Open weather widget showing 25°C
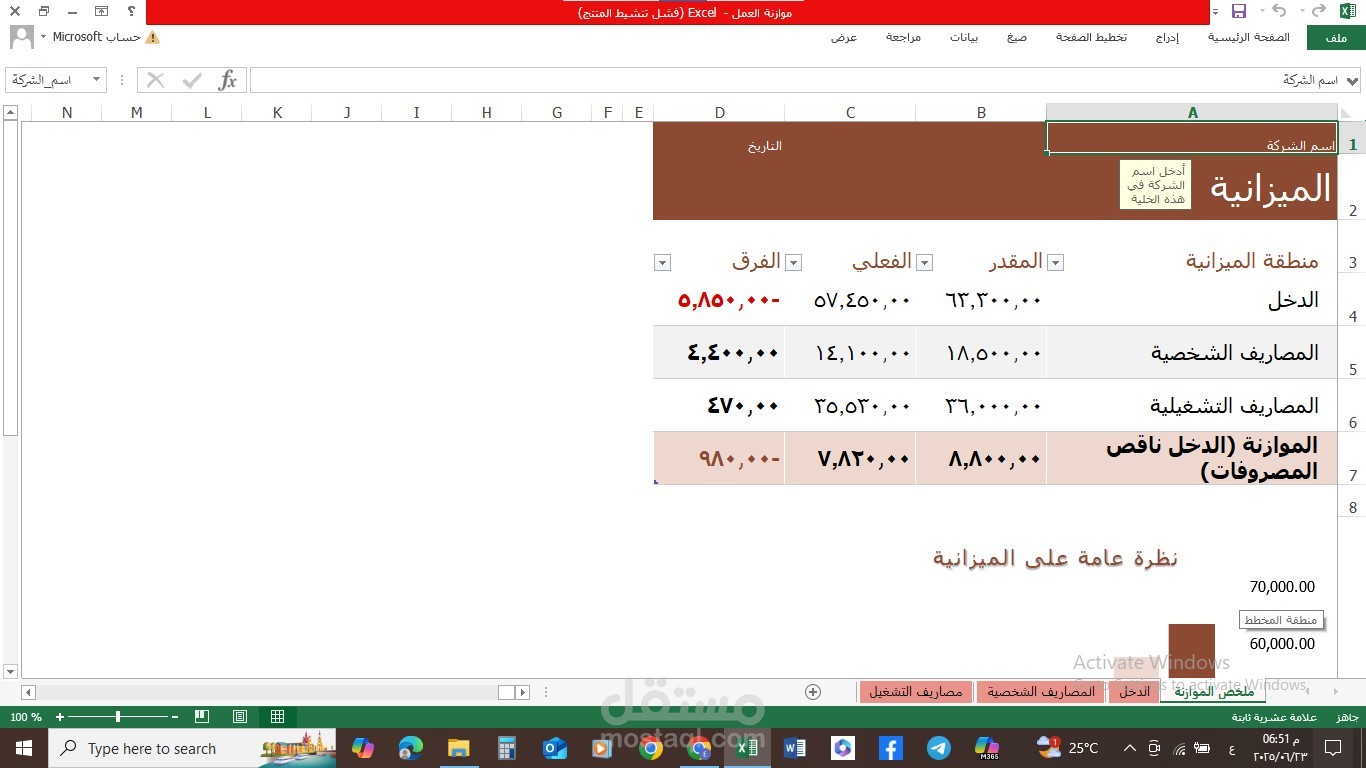The height and width of the screenshot is (768, 1366). point(1068,748)
